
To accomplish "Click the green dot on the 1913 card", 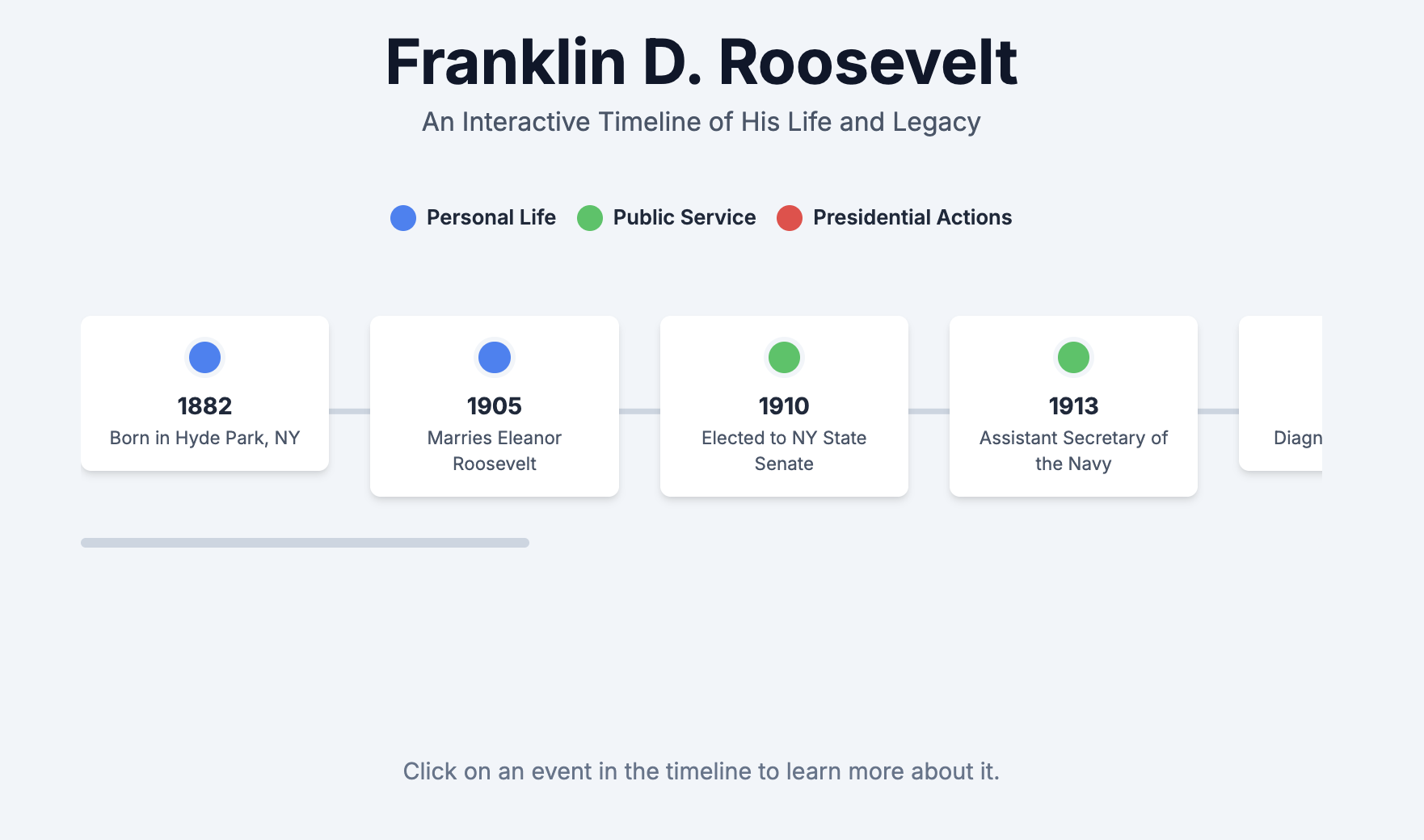I will [1073, 357].
